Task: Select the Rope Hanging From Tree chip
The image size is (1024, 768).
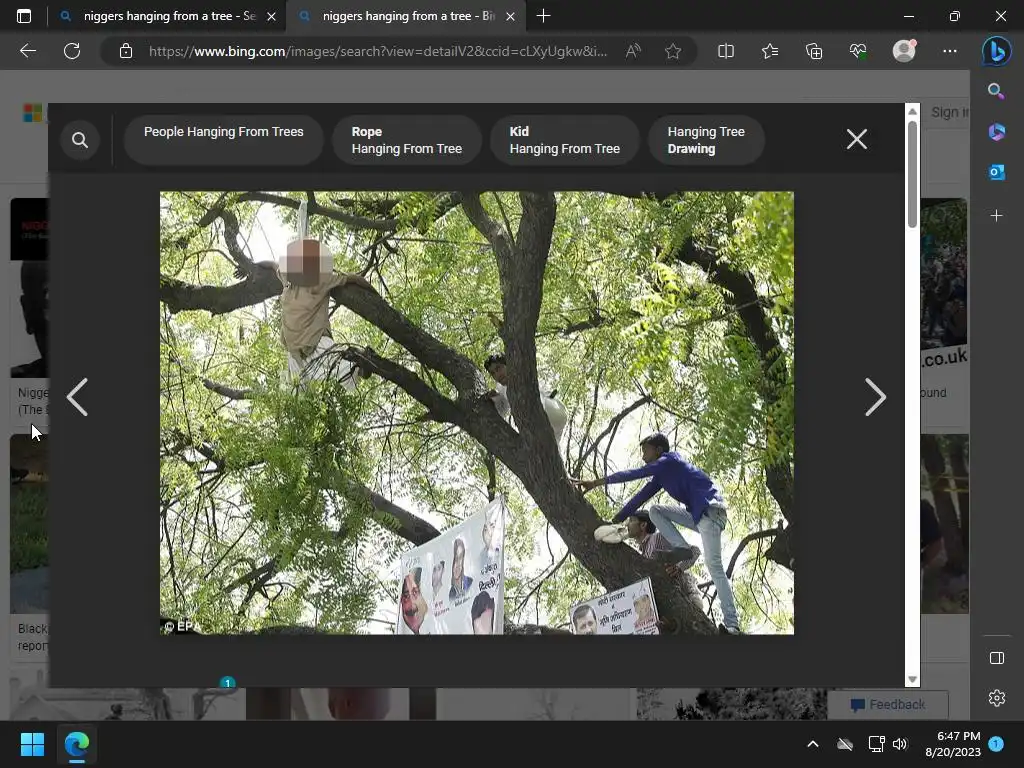Action: 407,140
